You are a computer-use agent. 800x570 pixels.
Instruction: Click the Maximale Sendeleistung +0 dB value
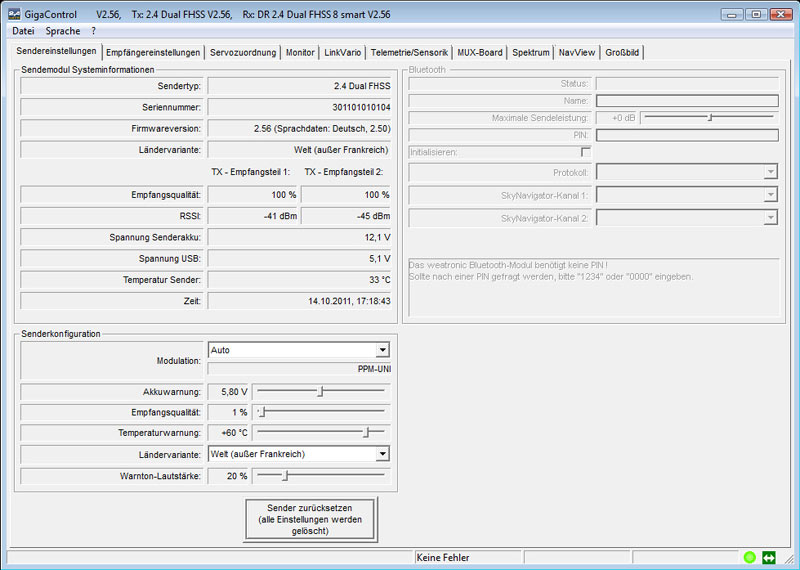(623, 118)
